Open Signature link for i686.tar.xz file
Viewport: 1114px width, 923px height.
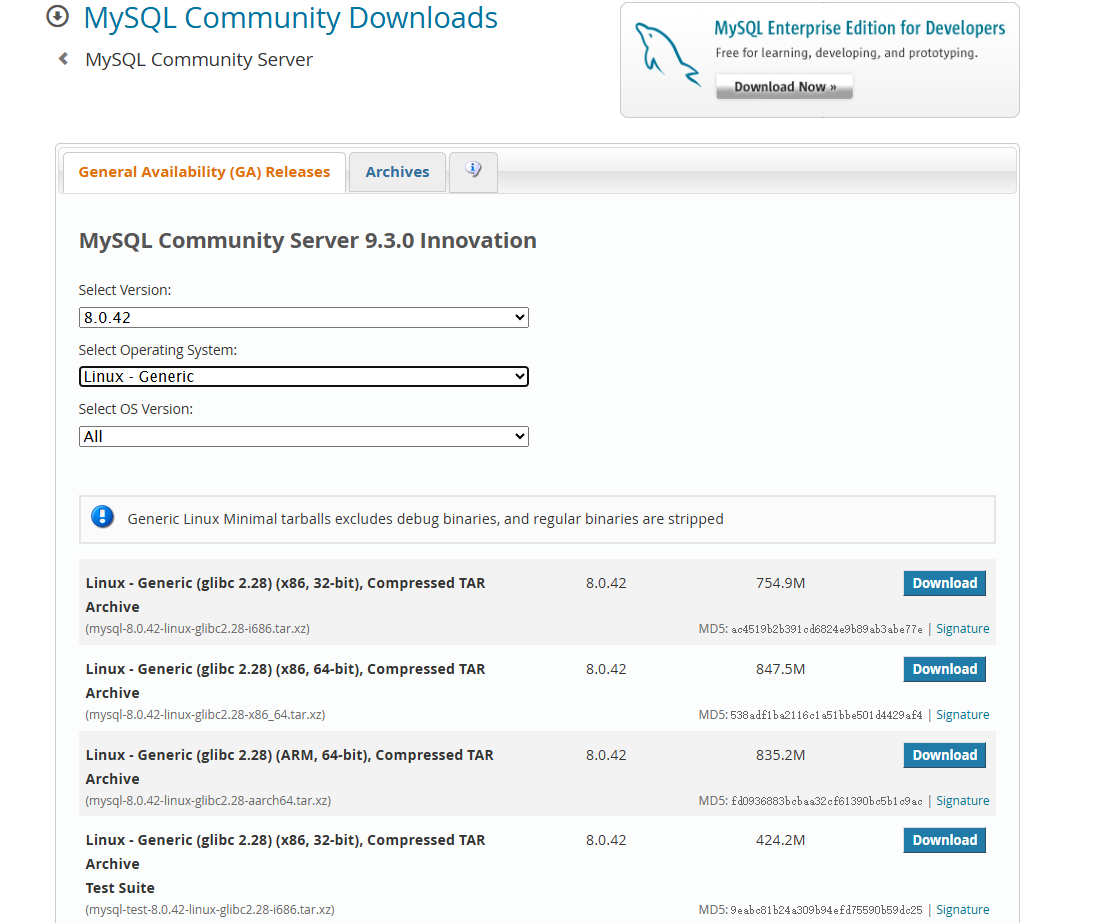coord(962,629)
